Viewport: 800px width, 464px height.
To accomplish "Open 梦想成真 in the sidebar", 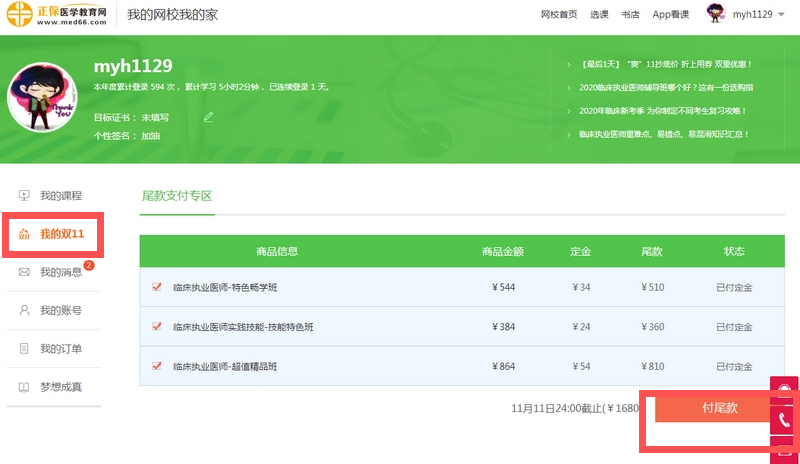I will 60,387.
